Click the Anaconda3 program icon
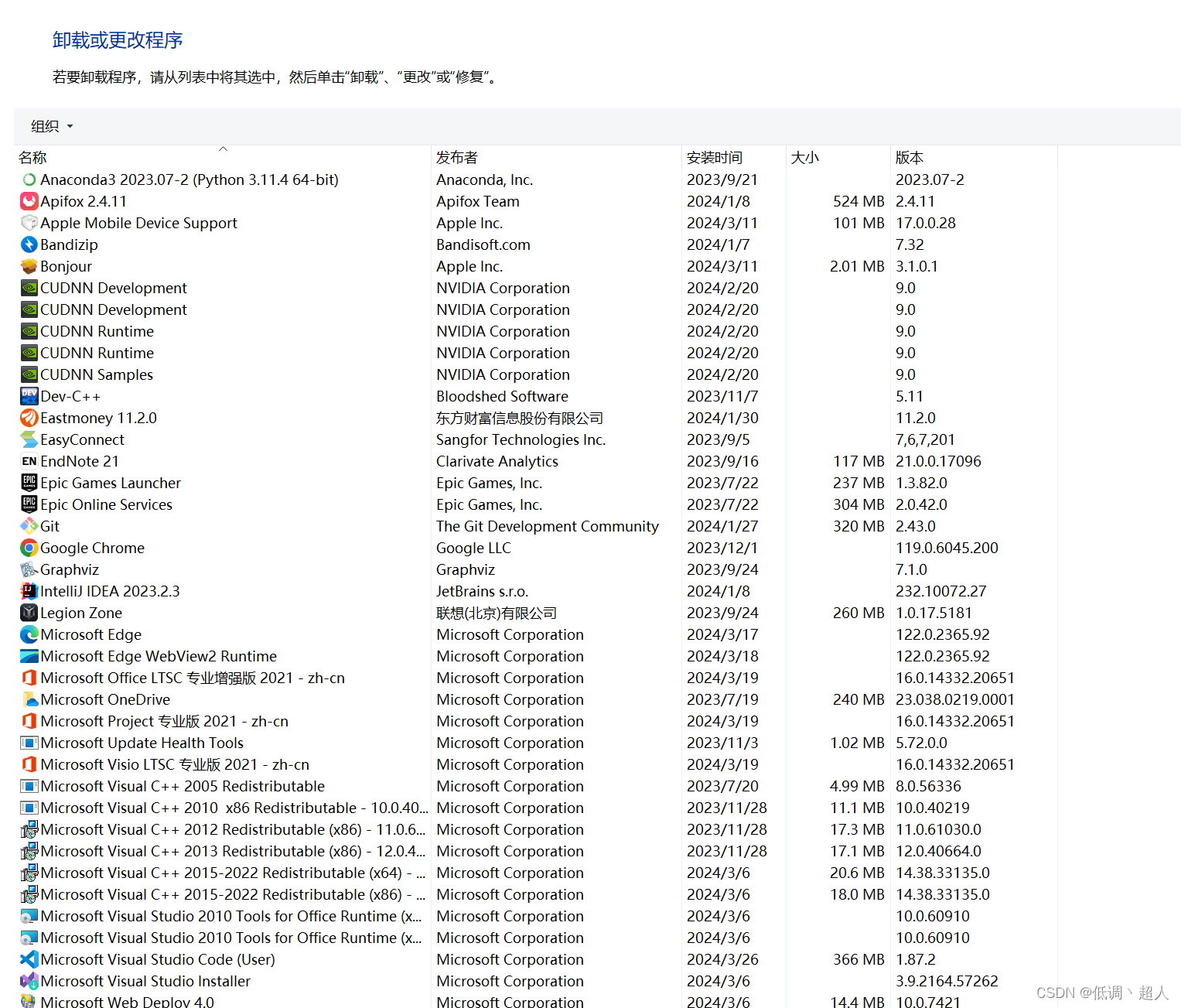Image resolution: width=1181 pixels, height=1008 pixels. (29, 179)
